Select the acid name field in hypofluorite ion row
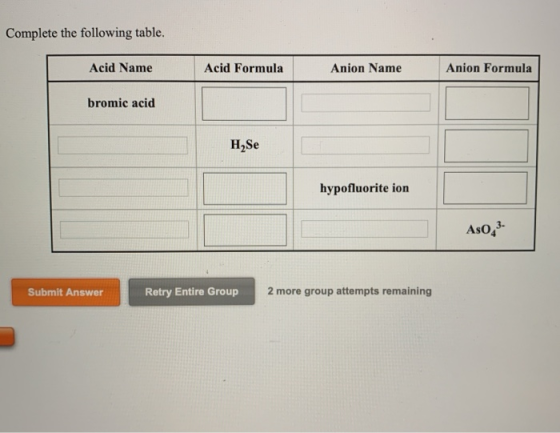 pyautogui.click(x=124, y=188)
